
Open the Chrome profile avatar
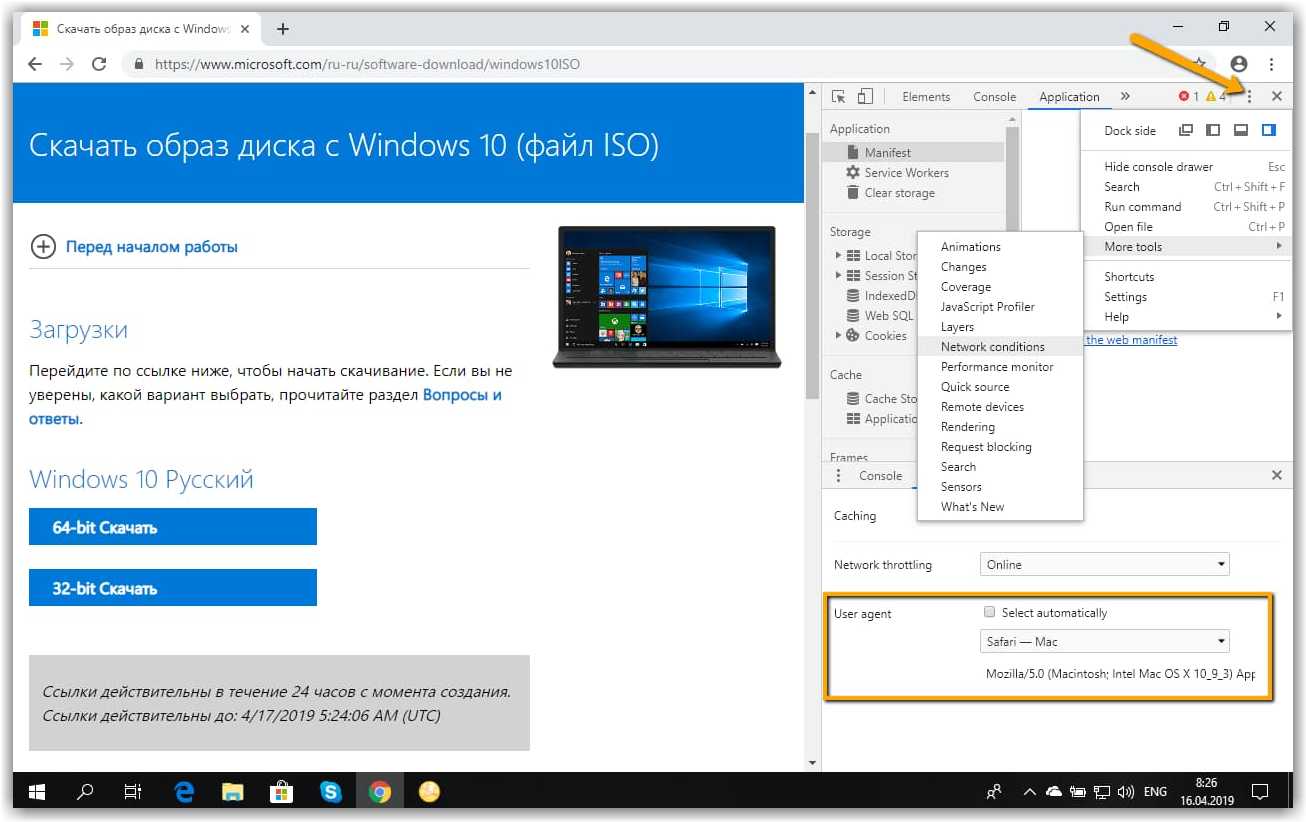[1240, 64]
